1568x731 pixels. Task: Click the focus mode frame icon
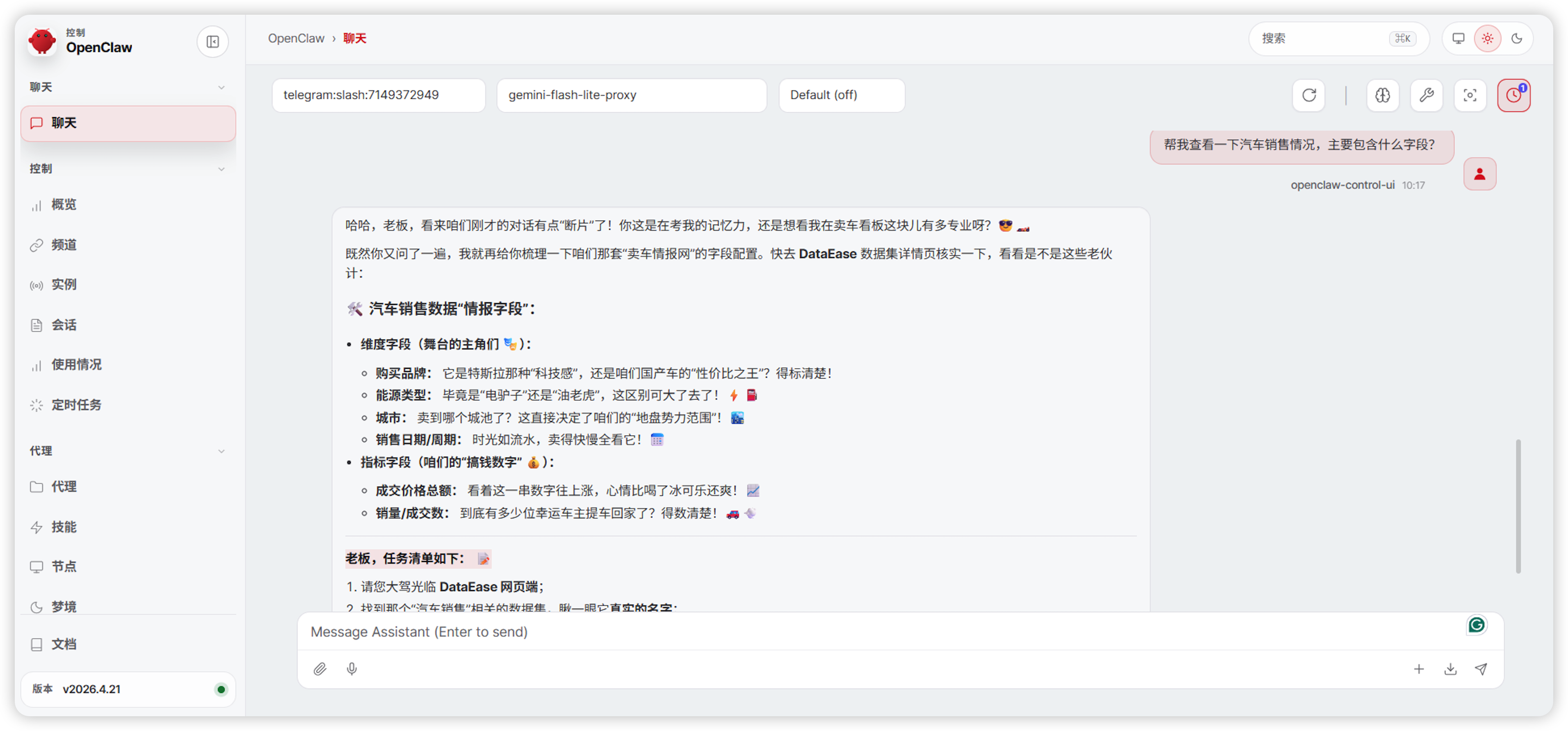(1470, 95)
